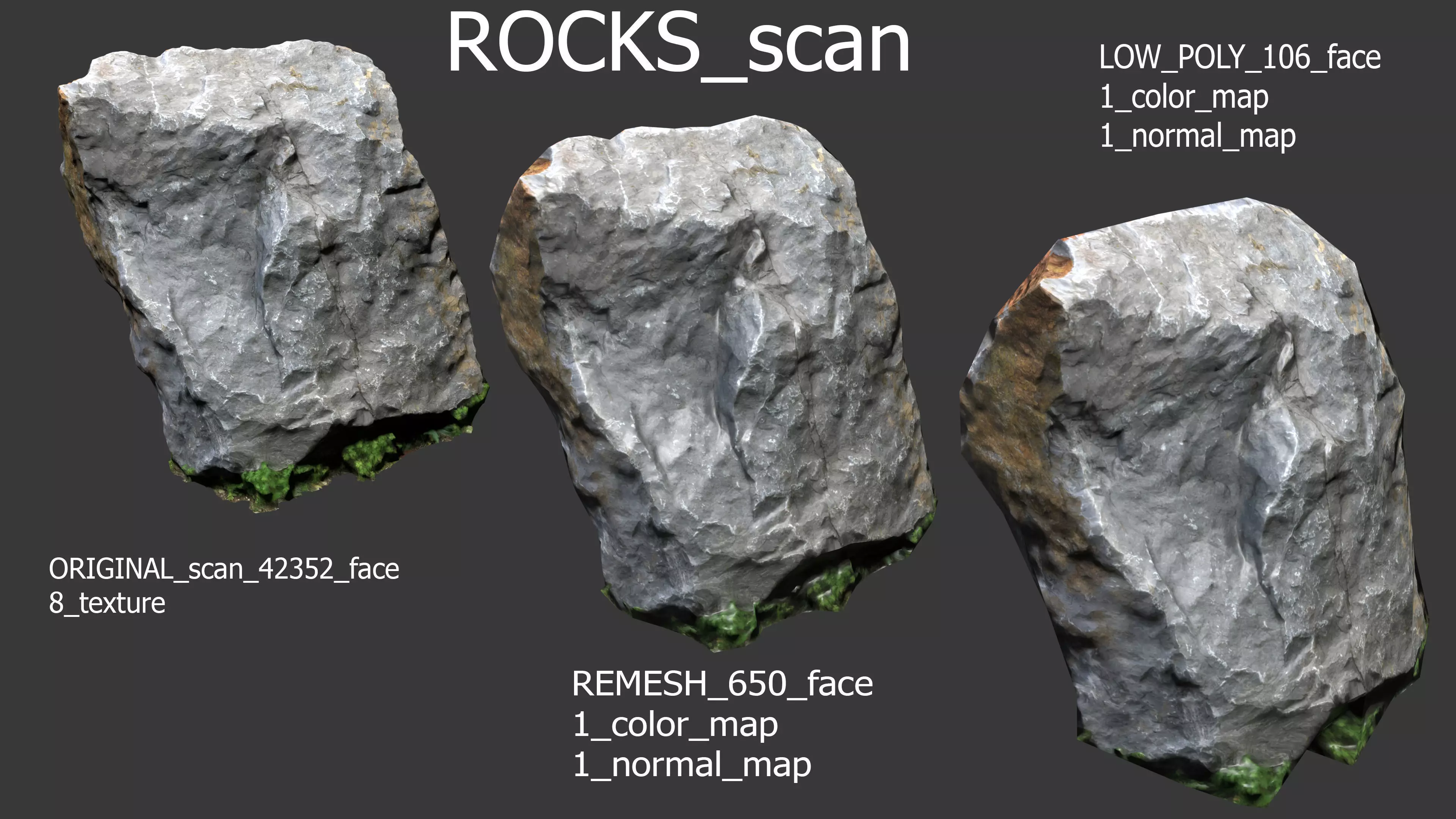Click "1_color_map" under LOW_POLY_106_face
The width and height of the screenshot is (1456, 819).
pyautogui.click(x=1184, y=97)
